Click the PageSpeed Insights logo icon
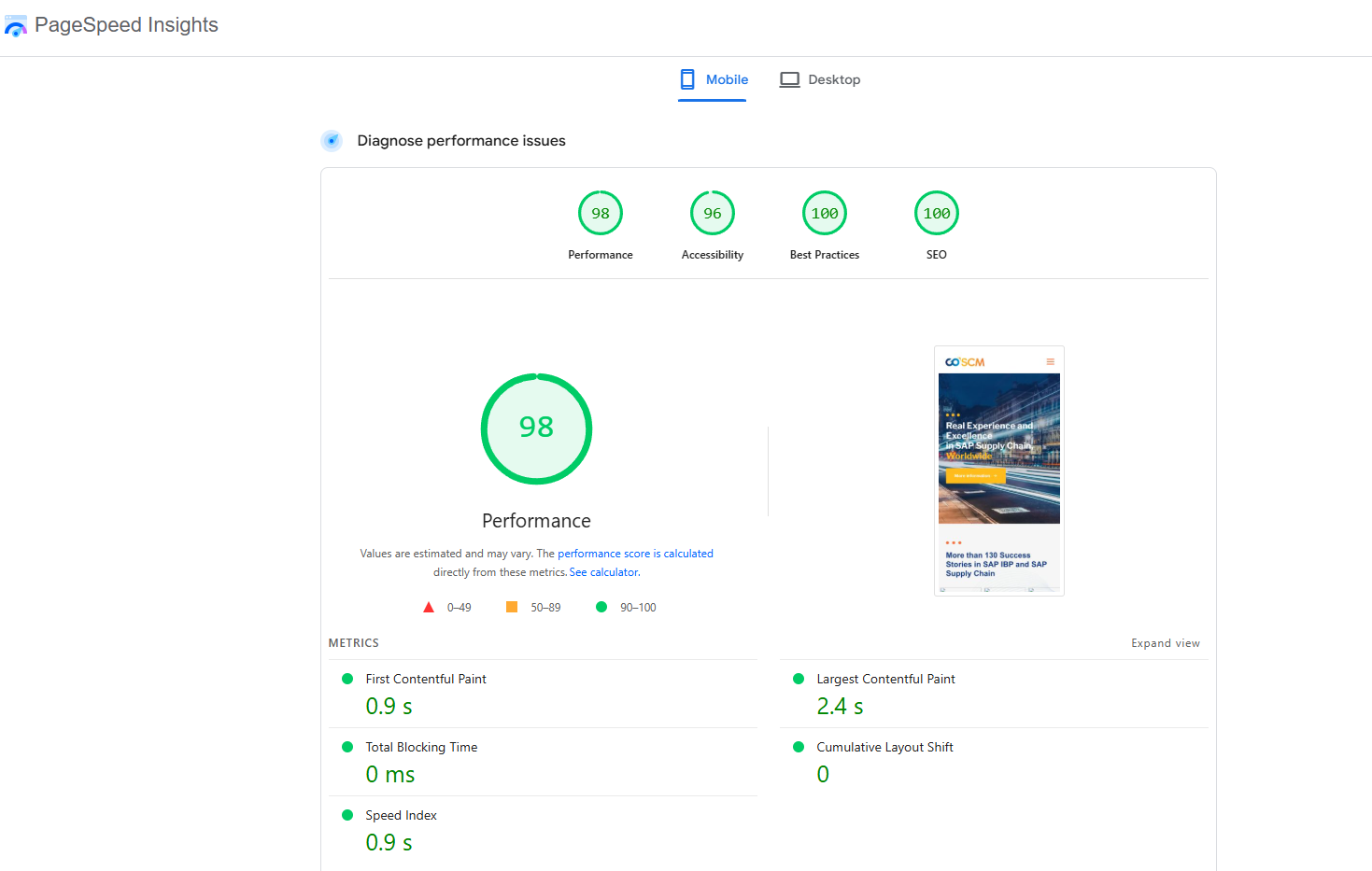This screenshot has height=871, width=1372. pyautogui.click(x=16, y=26)
